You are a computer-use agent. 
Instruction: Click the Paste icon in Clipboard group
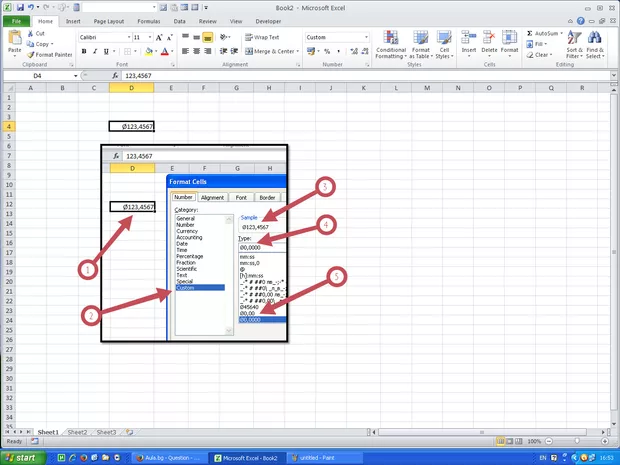tap(14, 40)
